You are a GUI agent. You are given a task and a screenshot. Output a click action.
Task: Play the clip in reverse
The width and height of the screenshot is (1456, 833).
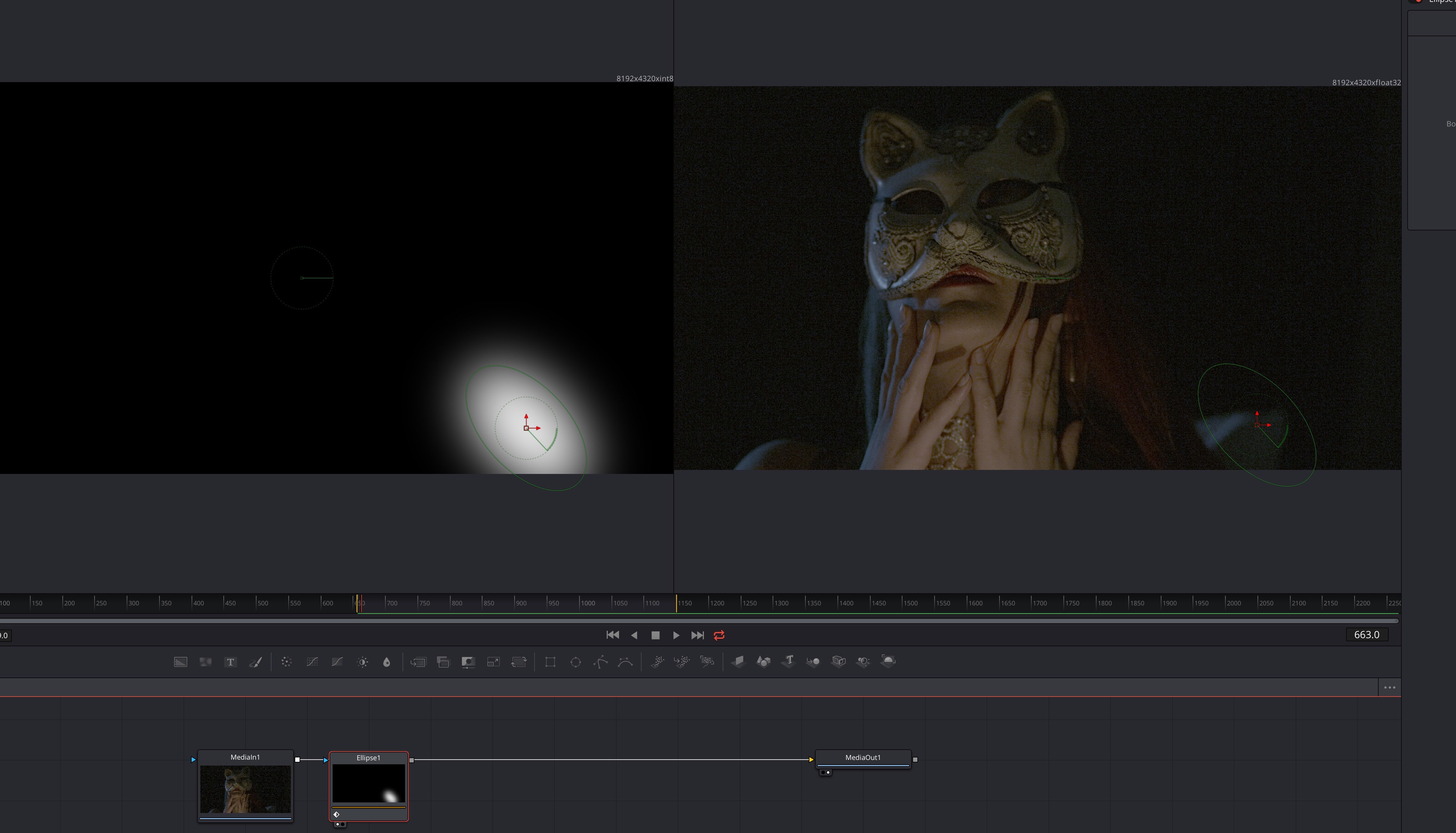pos(634,635)
